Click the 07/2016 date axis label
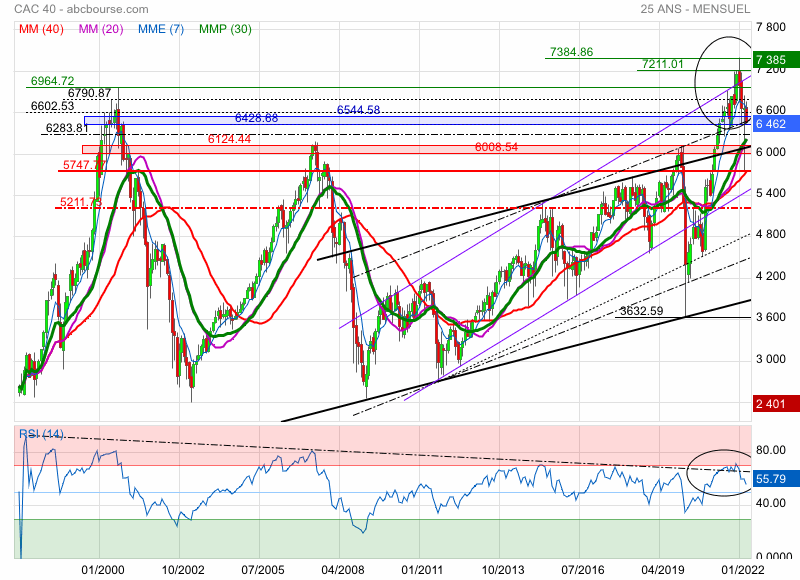 tap(583, 570)
